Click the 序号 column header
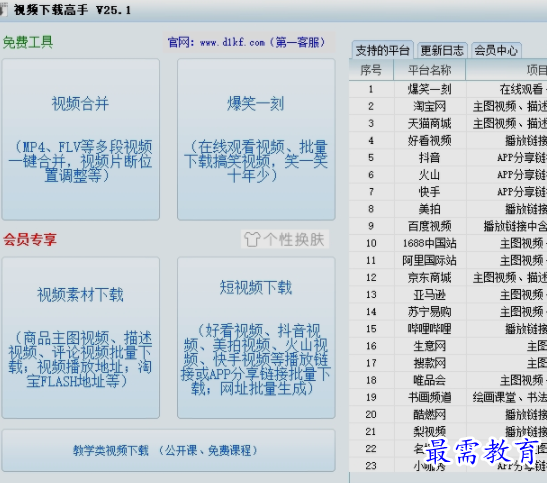The height and width of the screenshot is (483, 547). pyautogui.click(x=371, y=70)
